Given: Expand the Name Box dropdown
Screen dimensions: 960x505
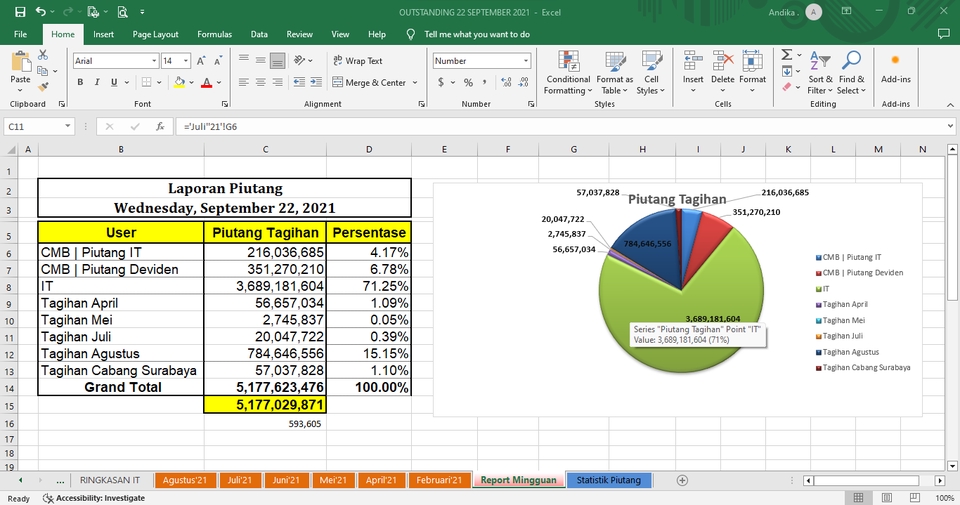Looking at the screenshot, I should point(67,126).
